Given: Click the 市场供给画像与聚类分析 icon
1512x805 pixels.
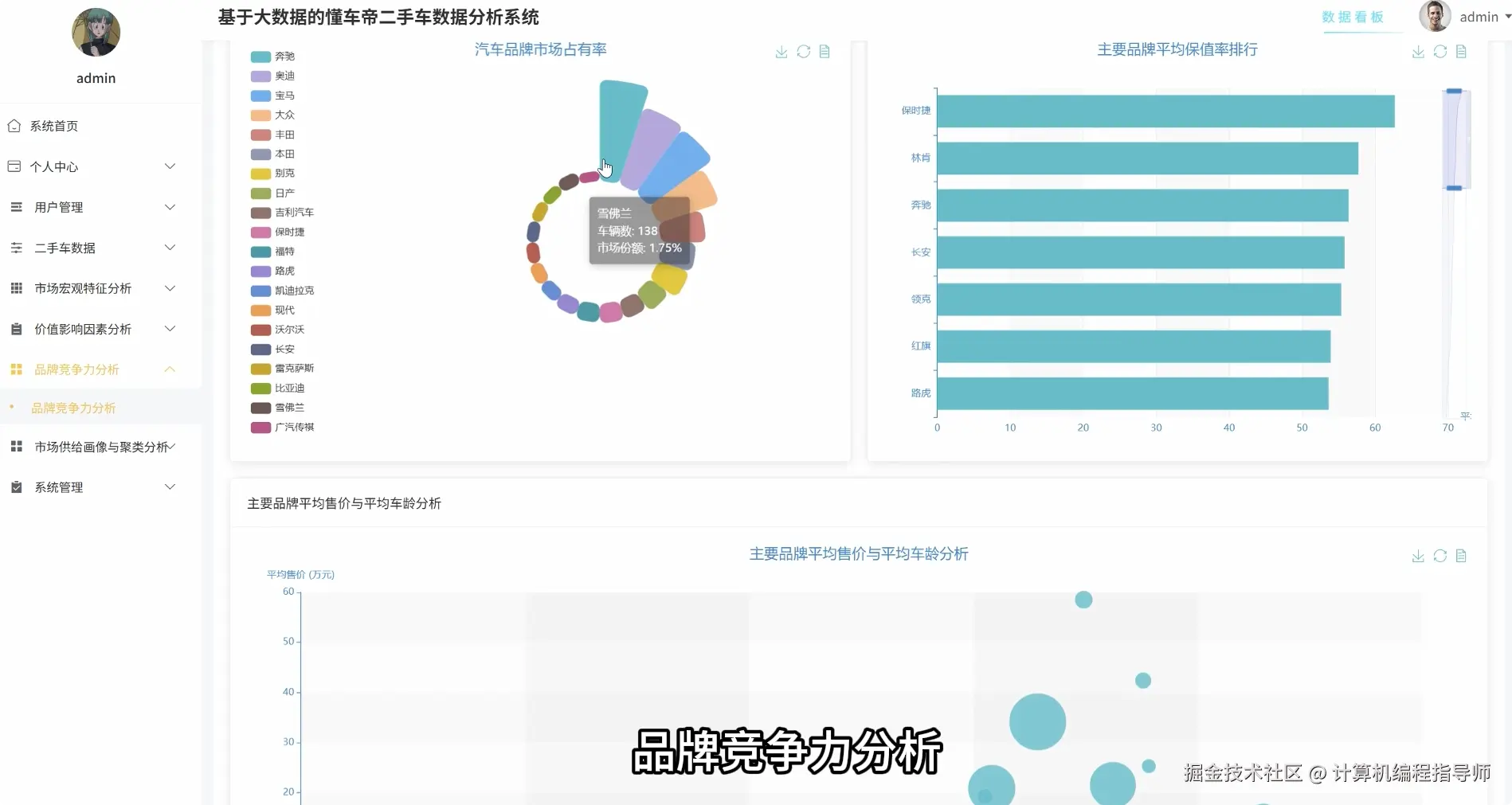Looking at the screenshot, I should 16,447.
